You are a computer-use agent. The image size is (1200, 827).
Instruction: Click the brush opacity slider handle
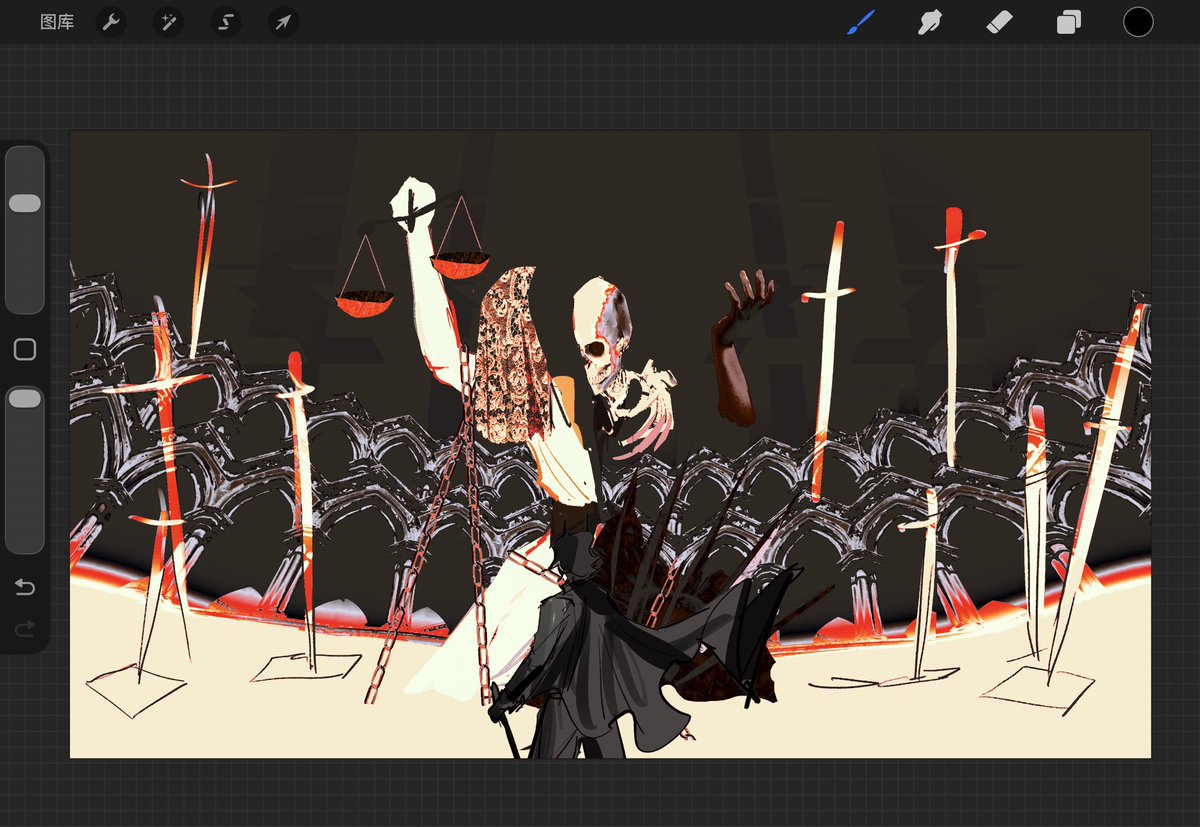[25, 399]
